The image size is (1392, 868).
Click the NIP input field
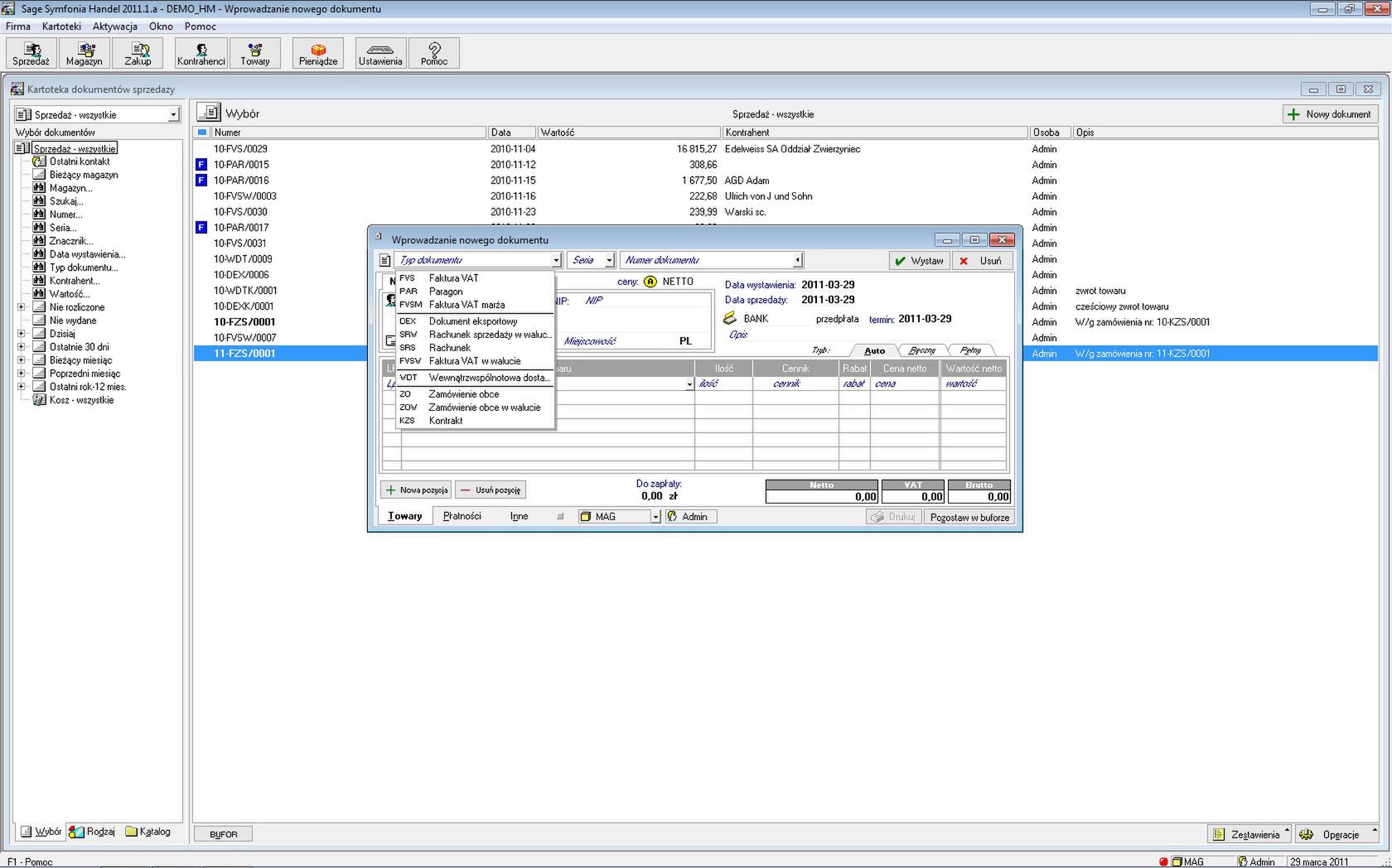(646, 301)
